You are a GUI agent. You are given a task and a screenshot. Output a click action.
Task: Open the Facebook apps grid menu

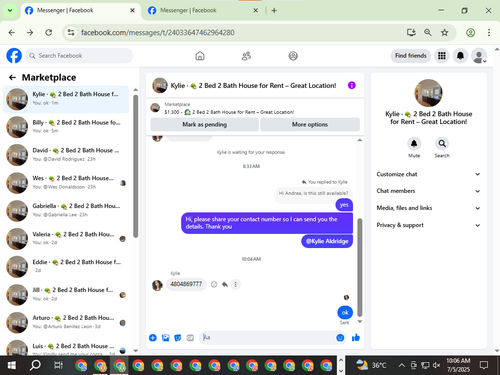[442, 56]
